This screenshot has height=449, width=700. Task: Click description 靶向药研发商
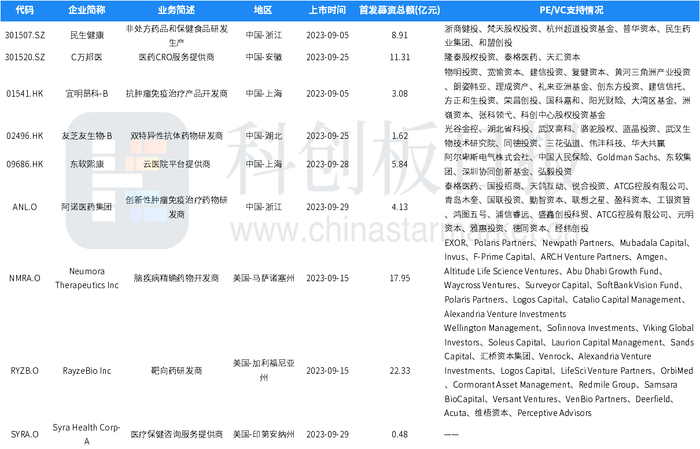click(176, 371)
